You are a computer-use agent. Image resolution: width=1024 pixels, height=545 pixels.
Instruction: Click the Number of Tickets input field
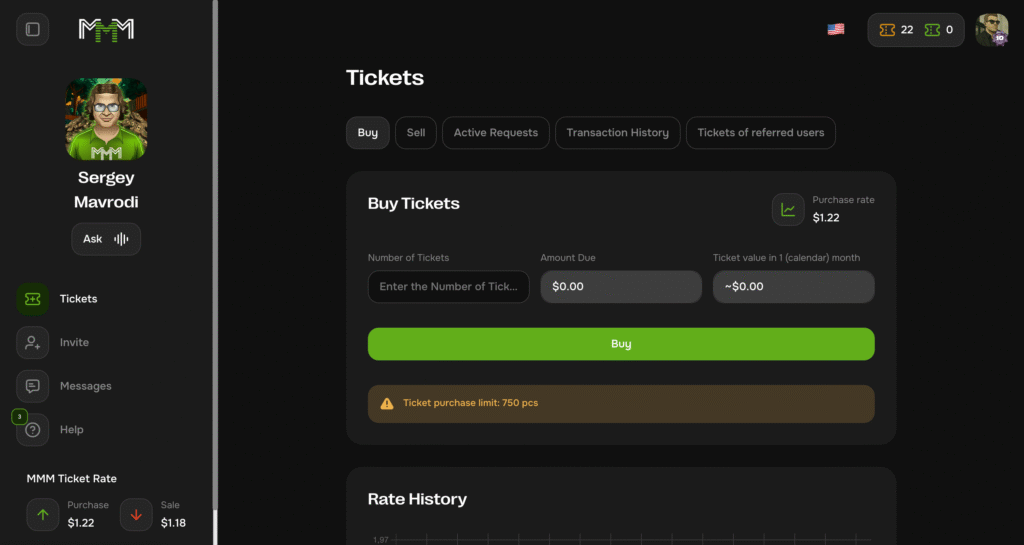pos(448,287)
